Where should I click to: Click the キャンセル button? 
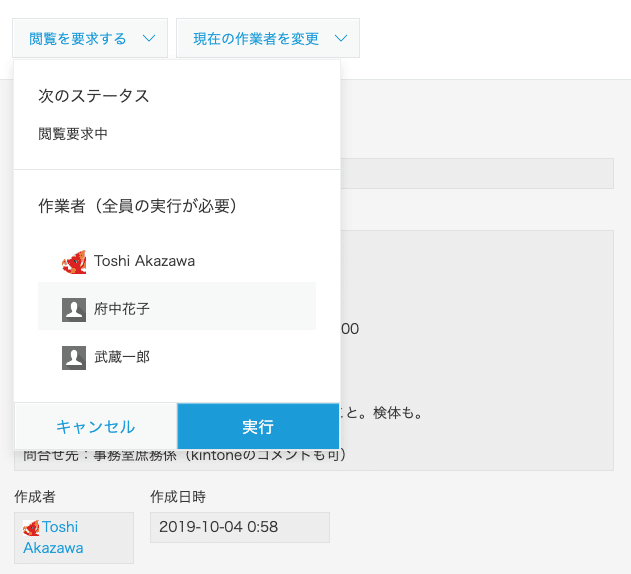95,426
